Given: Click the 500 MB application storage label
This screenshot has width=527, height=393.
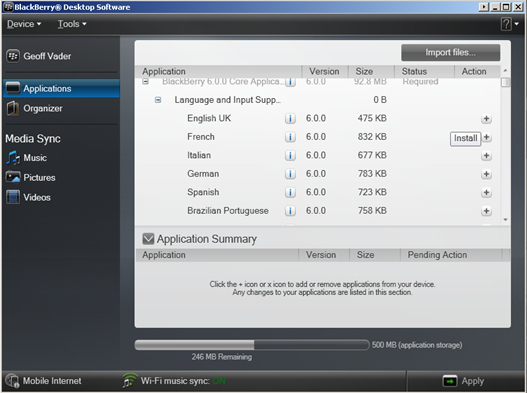Looking at the screenshot, I should (x=417, y=345).
